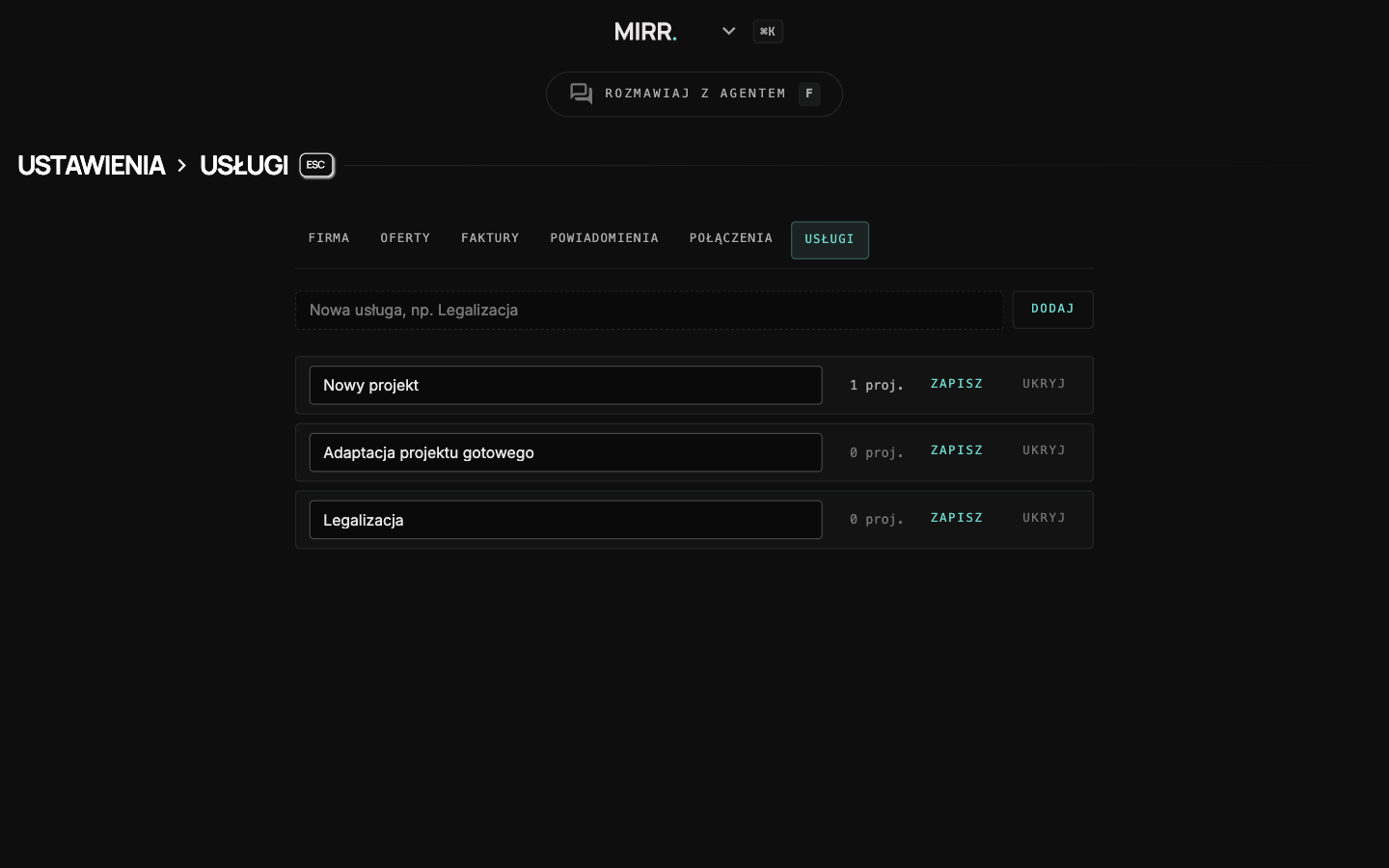Viewport: 1389px width, 868px height.
Task: Click the Dodaj button
Action: click(x=1052, y=310)
